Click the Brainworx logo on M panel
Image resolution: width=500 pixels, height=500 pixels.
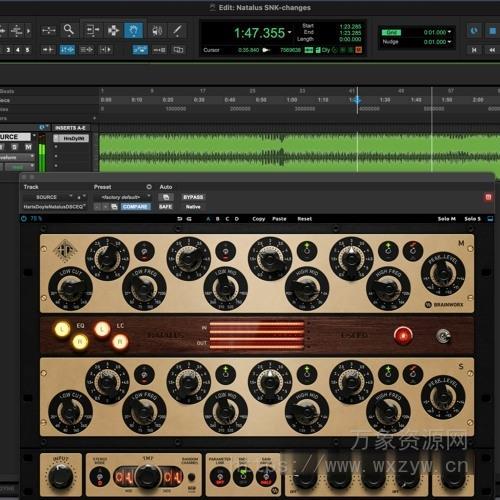[x=444, y=304]
